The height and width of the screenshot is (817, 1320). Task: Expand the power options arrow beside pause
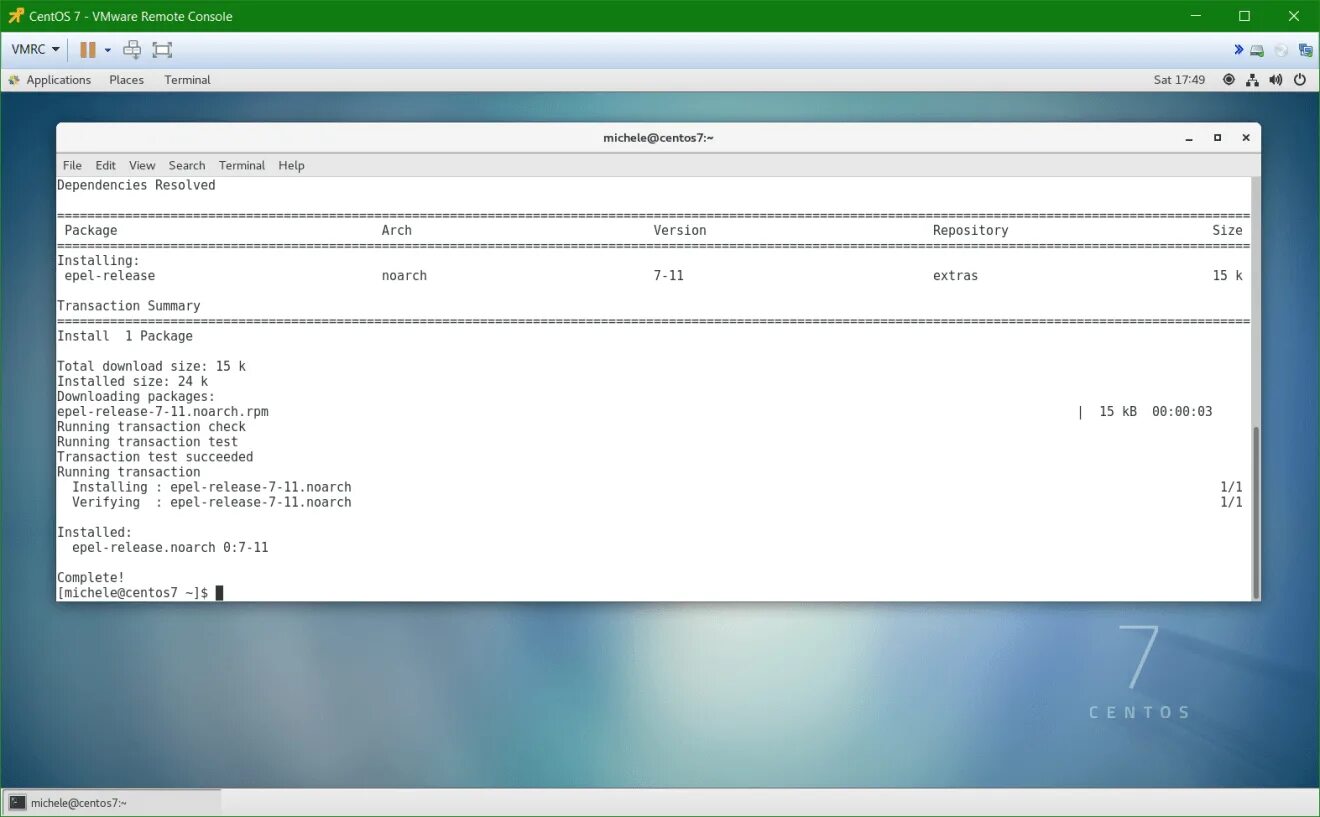[107, 50]
